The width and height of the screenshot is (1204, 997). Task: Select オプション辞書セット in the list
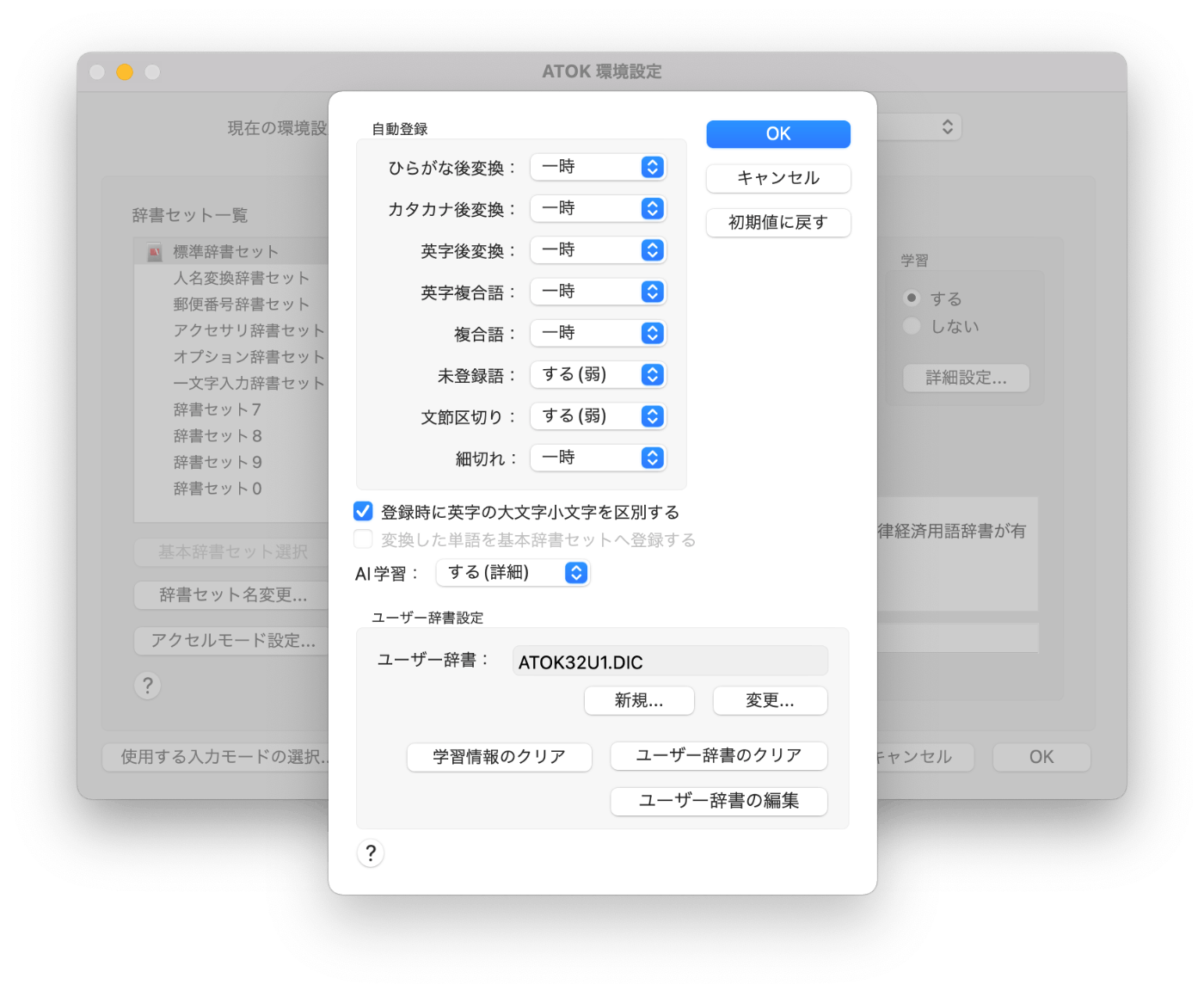coord(231,357)
